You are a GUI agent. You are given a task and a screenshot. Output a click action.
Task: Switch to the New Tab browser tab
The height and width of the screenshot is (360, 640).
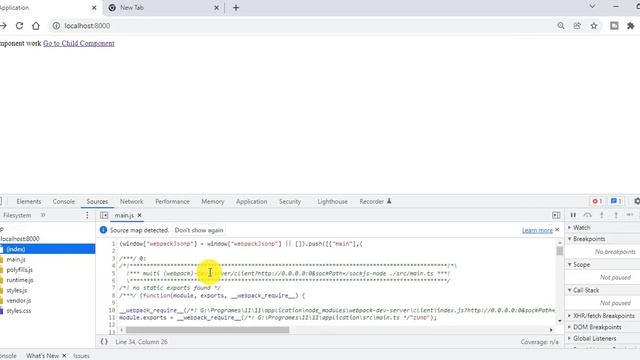click(x=163, y=8)
